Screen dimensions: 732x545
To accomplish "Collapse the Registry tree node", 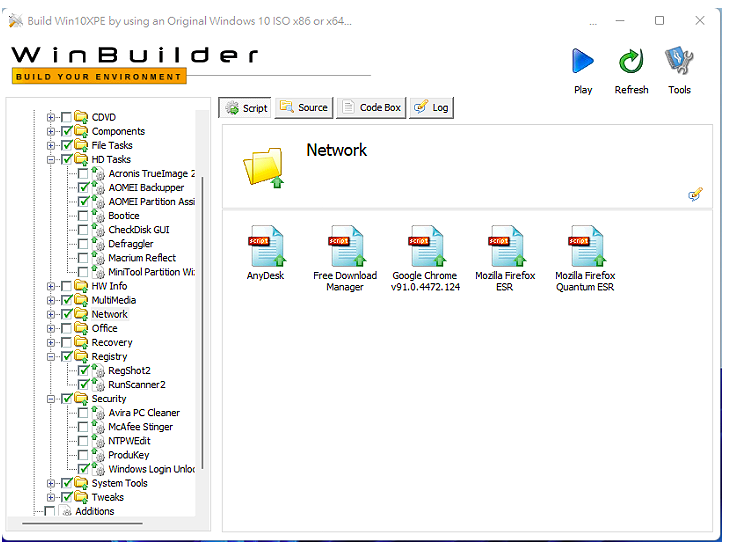I will [50, 356].
